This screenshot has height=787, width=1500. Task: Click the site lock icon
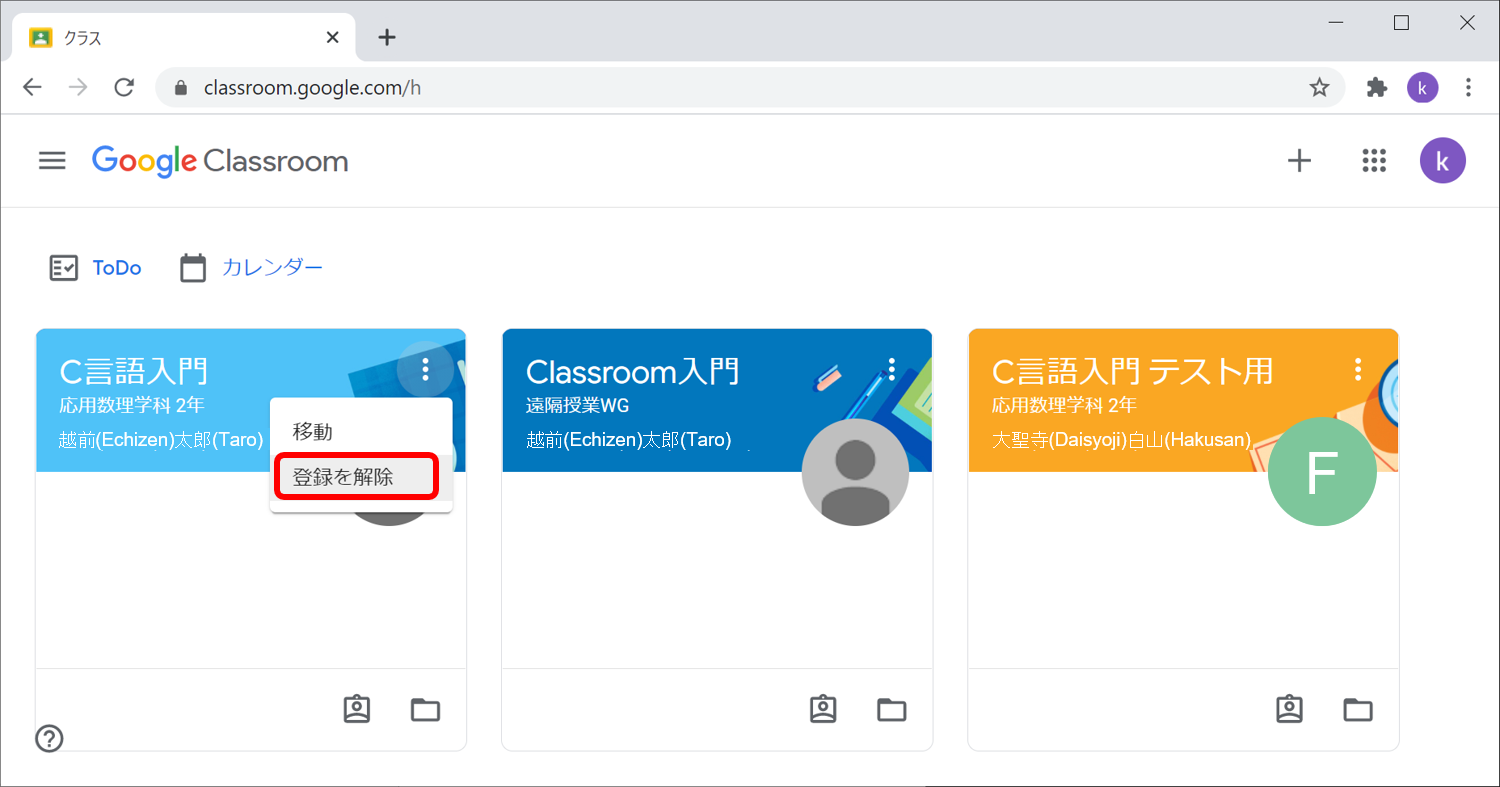(181, 88)
